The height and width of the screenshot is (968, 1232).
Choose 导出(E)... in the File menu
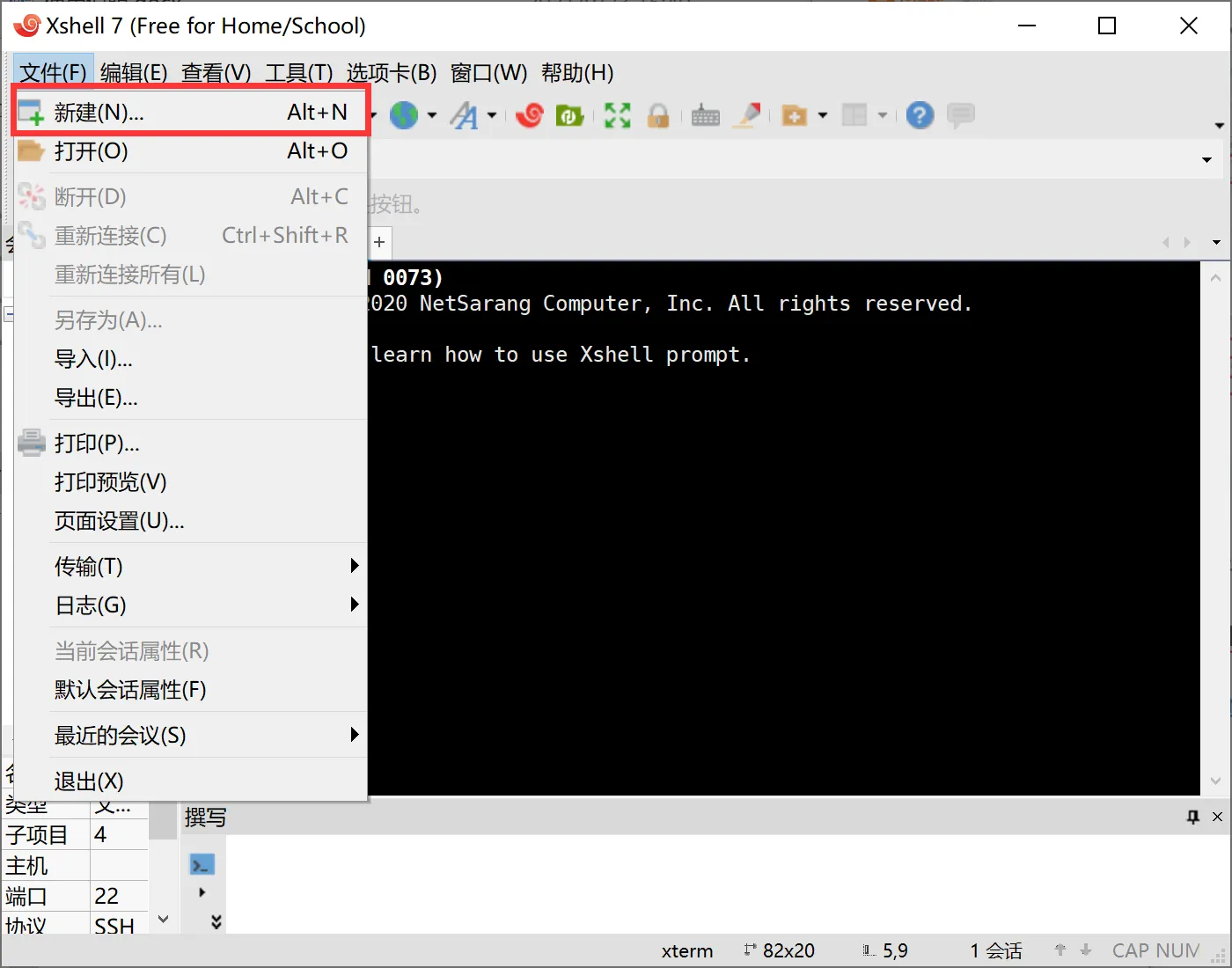(x=191, y=398)
